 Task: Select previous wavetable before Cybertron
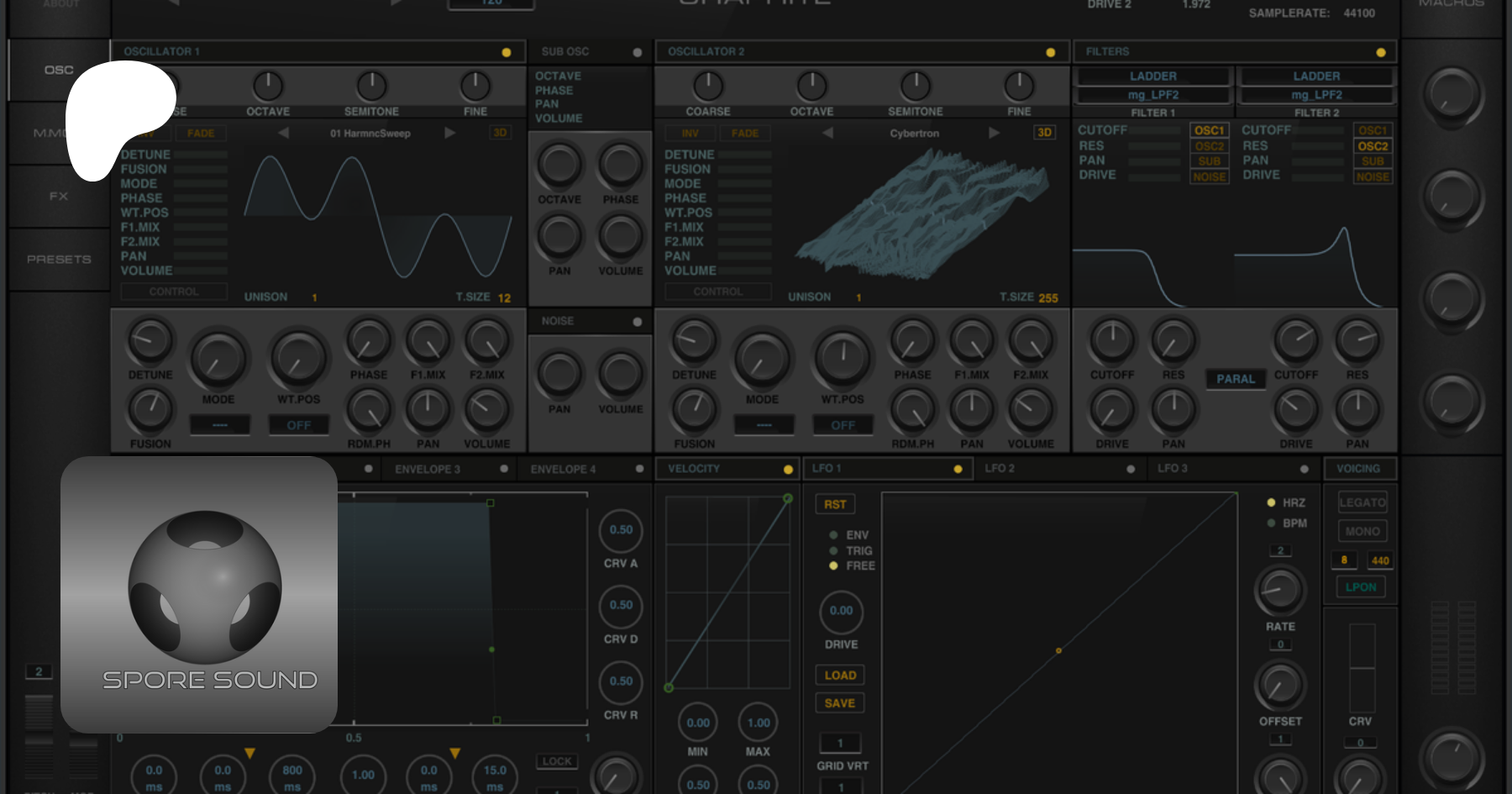827,133
